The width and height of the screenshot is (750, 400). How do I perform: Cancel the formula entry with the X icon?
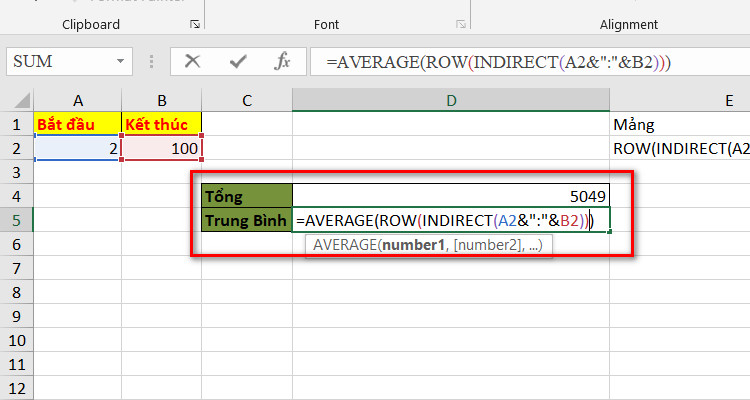click(x=192, y=61)
